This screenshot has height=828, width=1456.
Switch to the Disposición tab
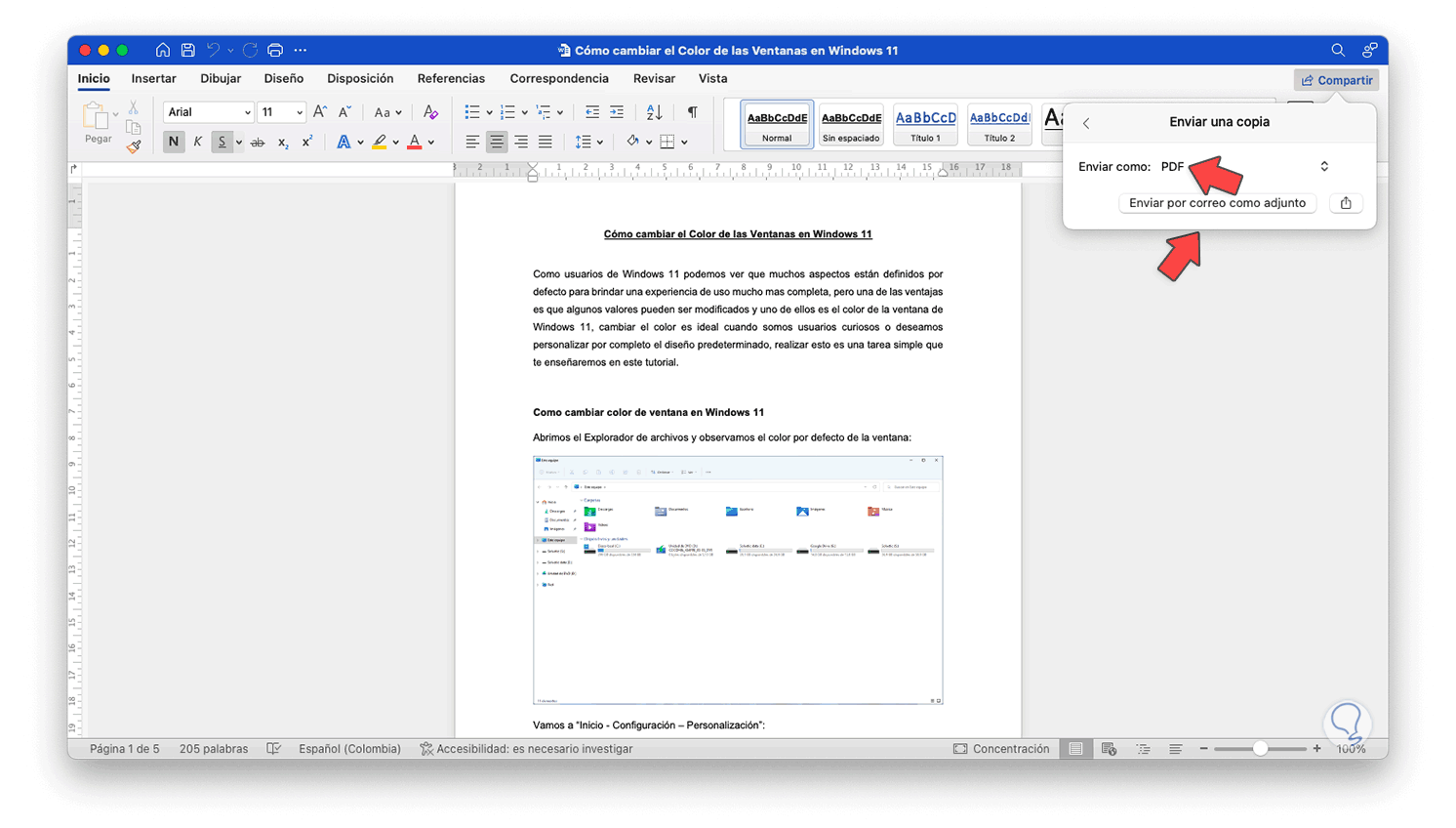(360, 78)
